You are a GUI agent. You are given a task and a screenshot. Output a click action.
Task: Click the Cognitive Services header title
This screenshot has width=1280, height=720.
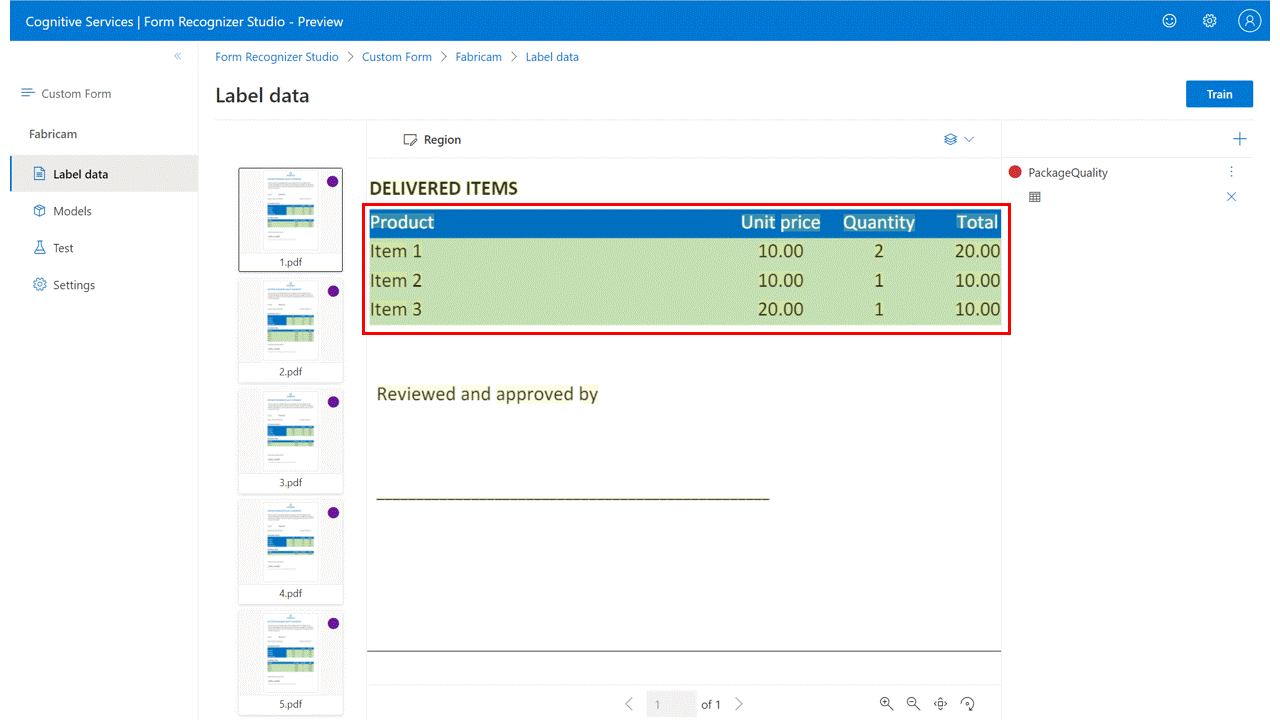(x=184, y=21)
